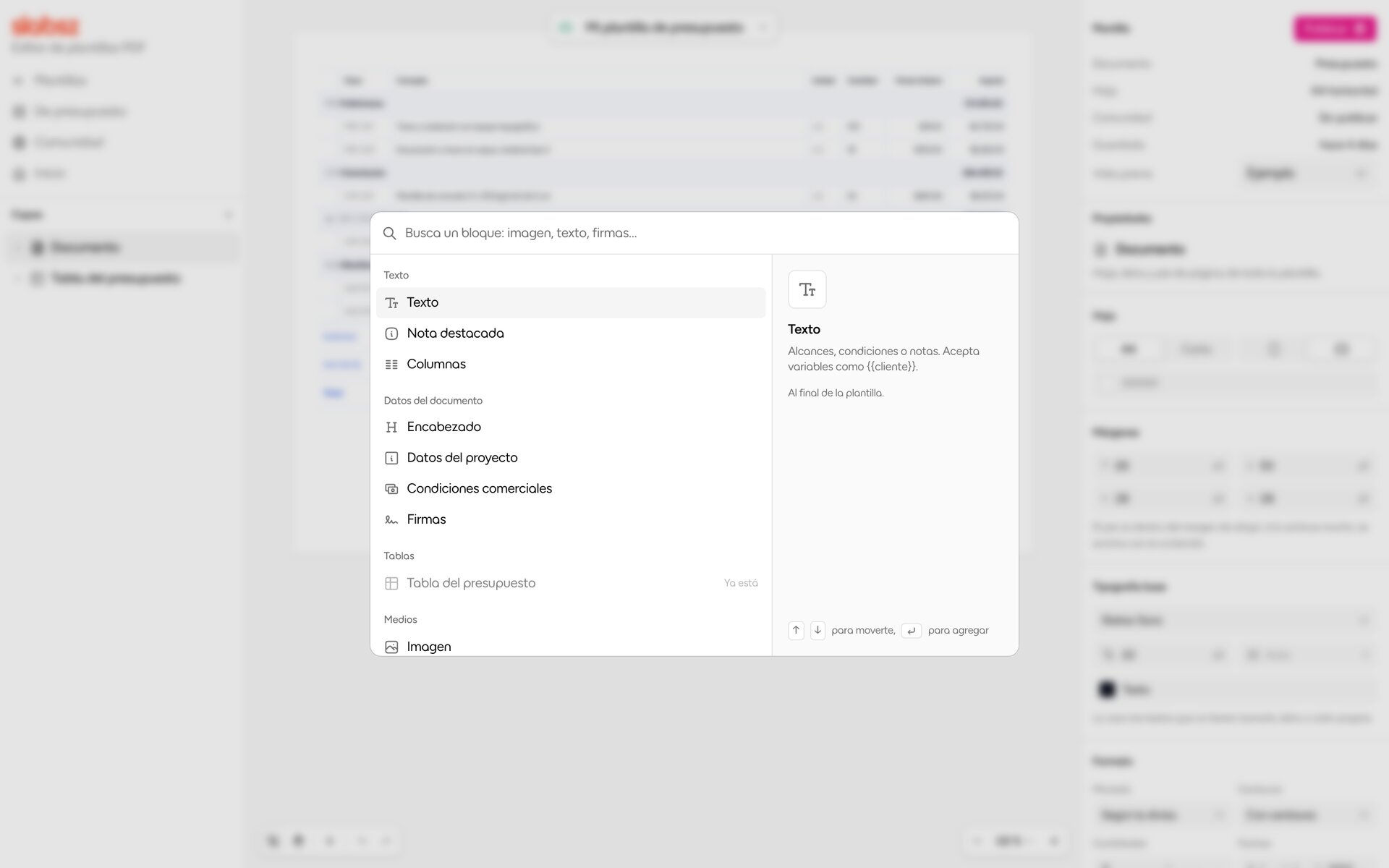Viewport: 1389px width, 868px height.
Task: Click the 'para moverte,' hint text
Action: pyautogui.click(x=863, y=630)
